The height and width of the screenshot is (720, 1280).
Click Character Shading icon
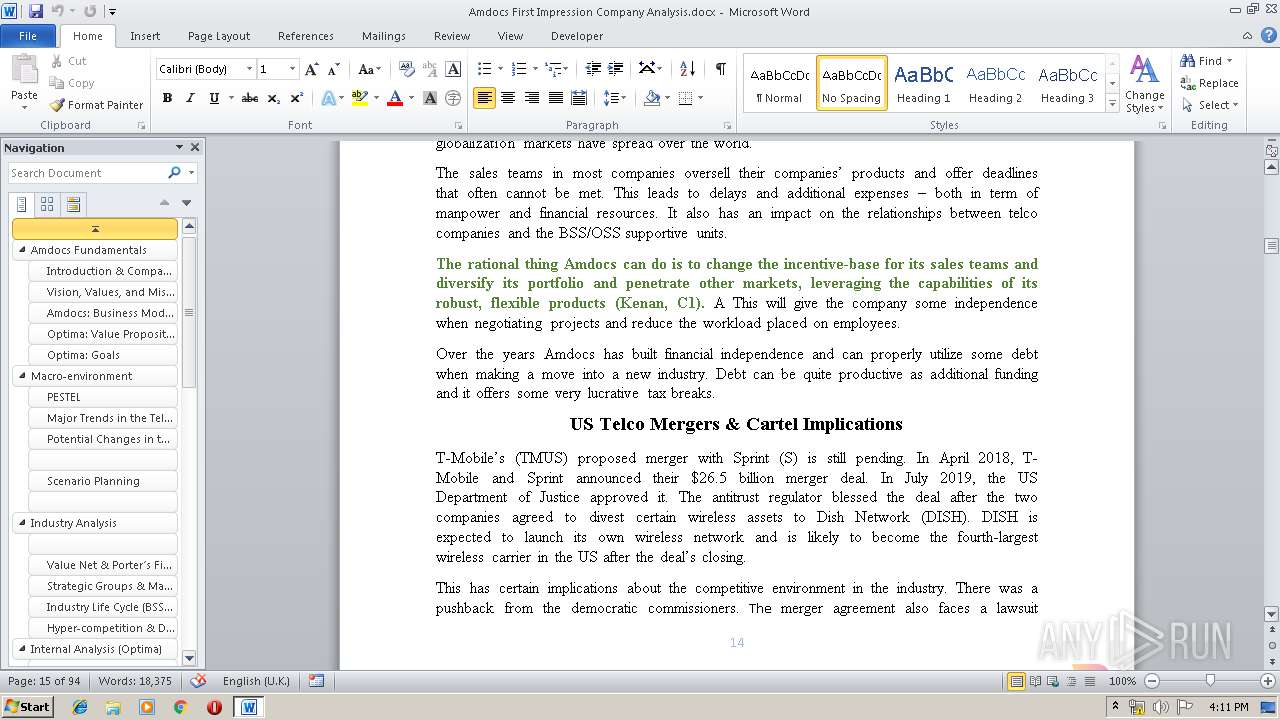(x=430, y=98)
